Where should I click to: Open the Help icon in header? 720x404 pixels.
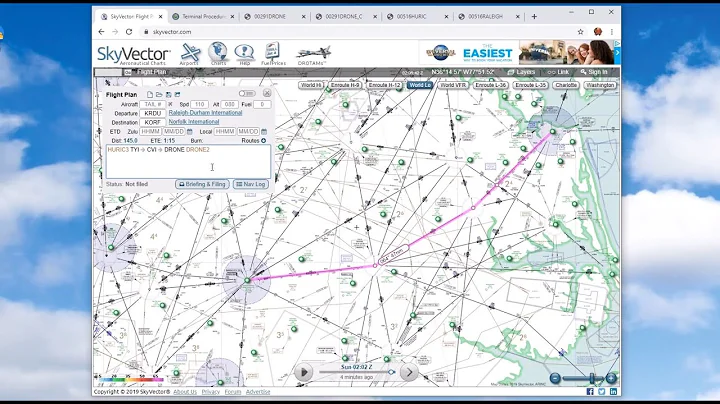pyautogui.click(x=244, y=54)
